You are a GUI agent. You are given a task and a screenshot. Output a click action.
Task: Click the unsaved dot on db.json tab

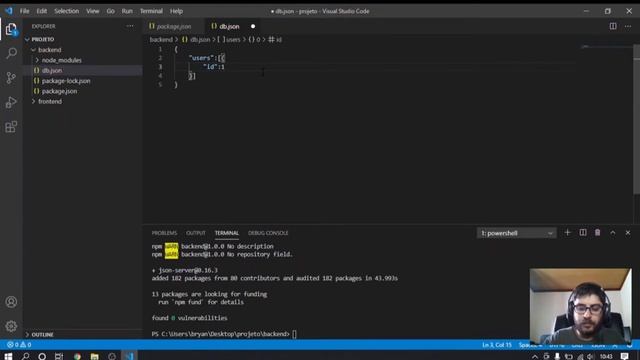(x=253, y=27)
